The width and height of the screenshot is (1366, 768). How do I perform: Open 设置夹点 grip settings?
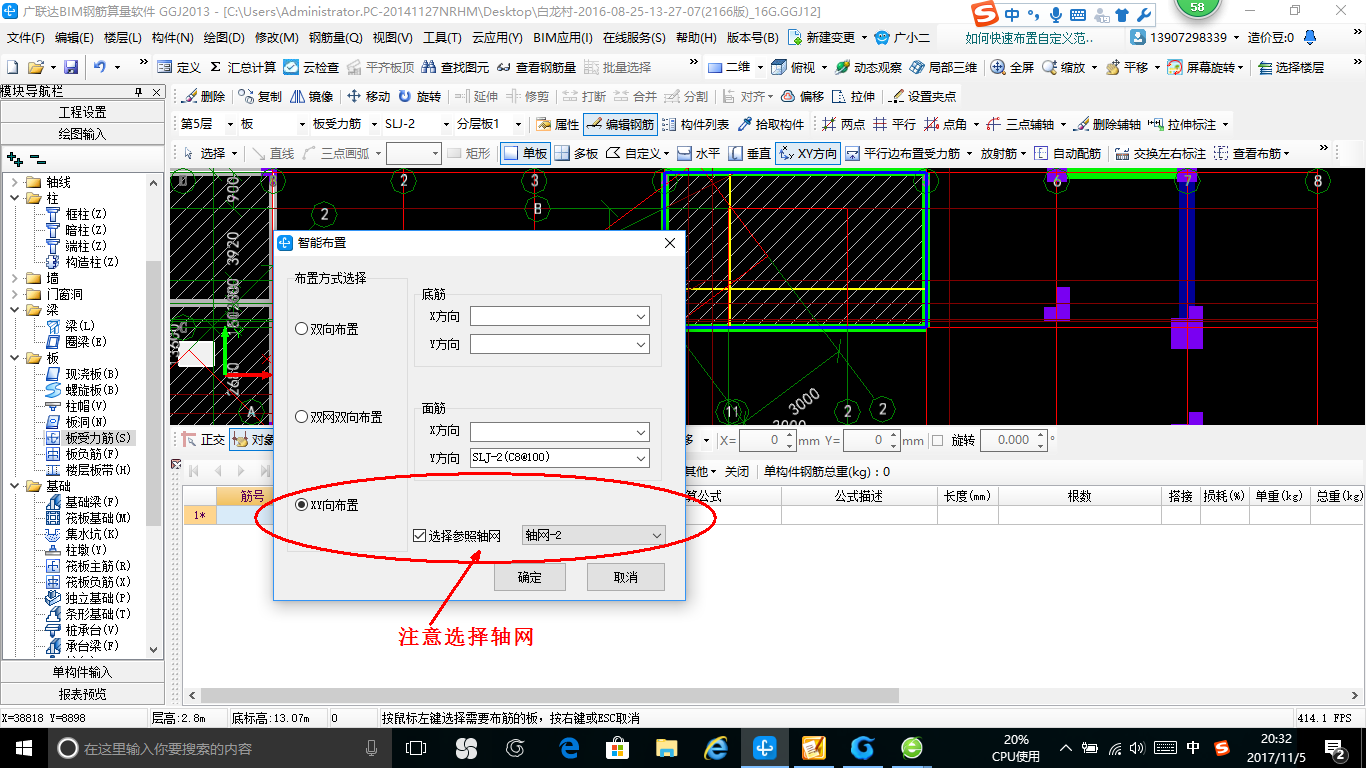(x=923, y=96)
